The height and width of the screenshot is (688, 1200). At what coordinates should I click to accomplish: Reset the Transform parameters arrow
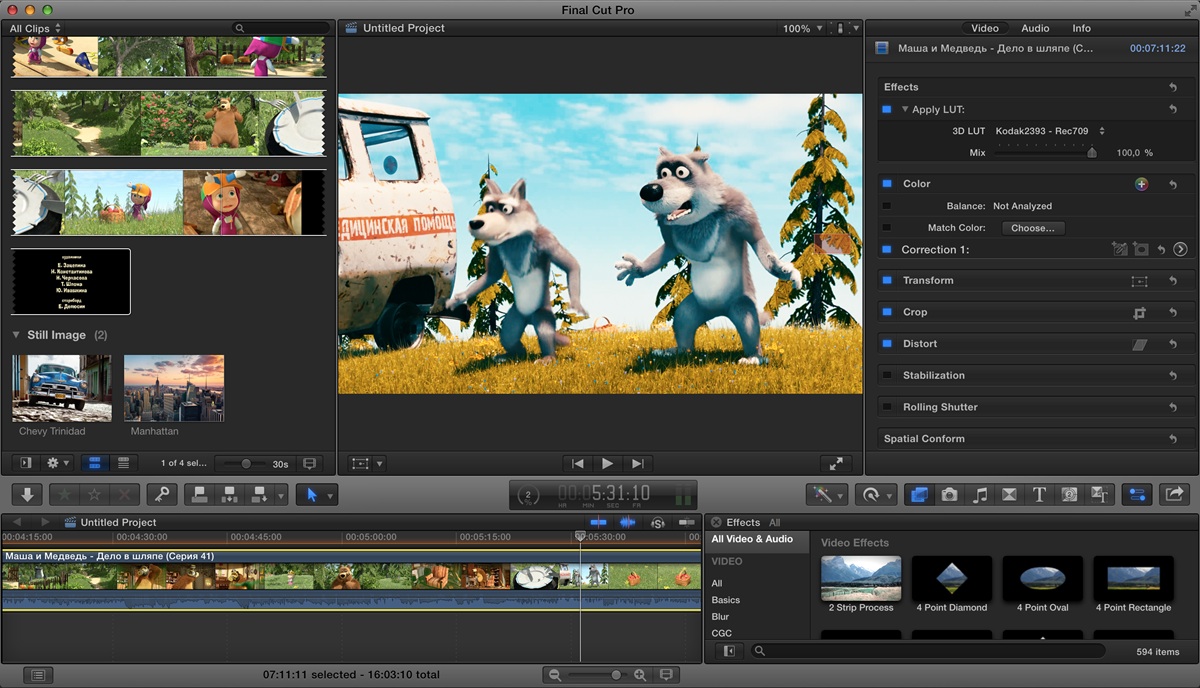click(1173, 281)
